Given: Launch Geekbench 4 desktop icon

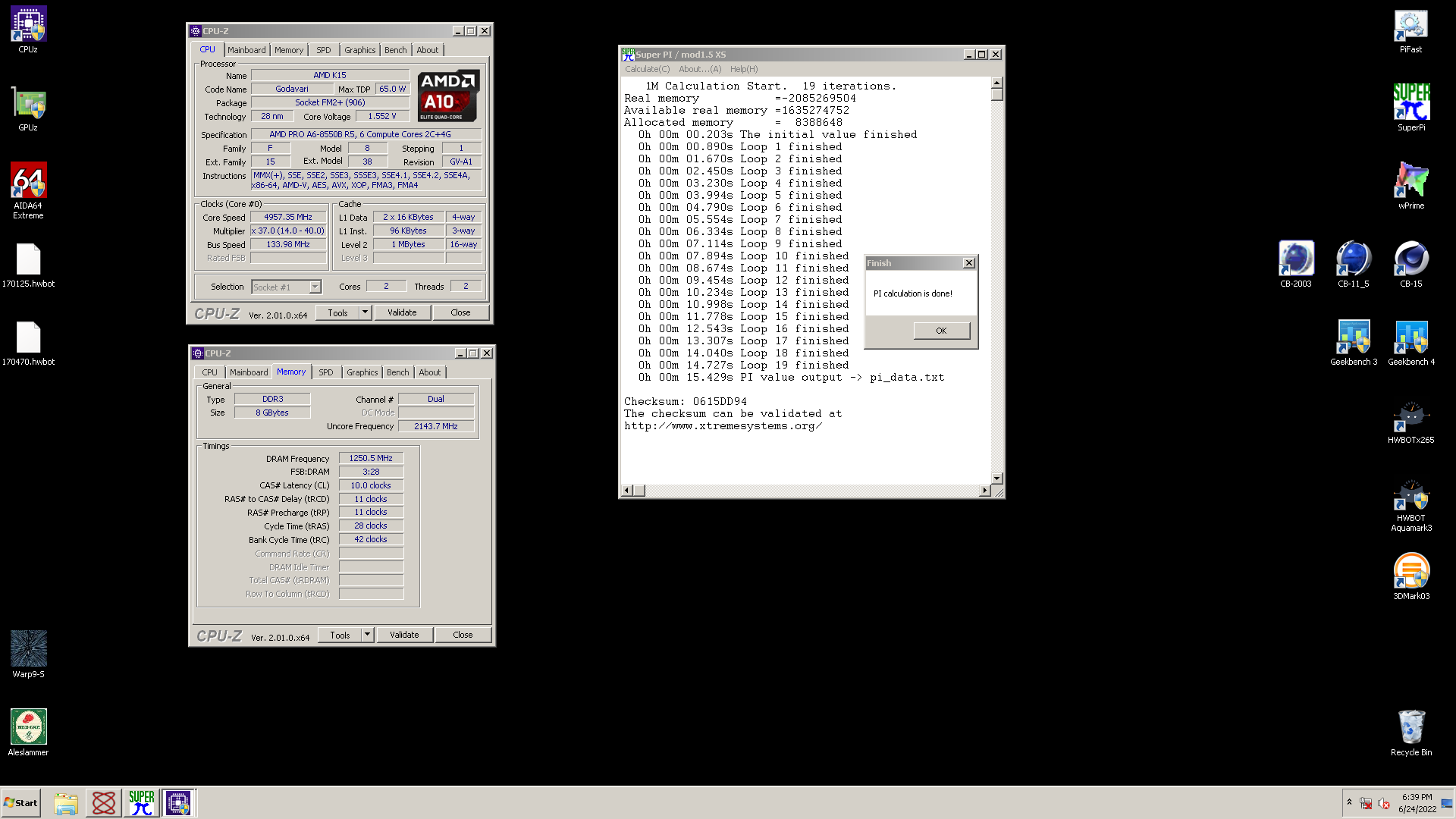Looking at the screenshot, I should [1411, 343].
